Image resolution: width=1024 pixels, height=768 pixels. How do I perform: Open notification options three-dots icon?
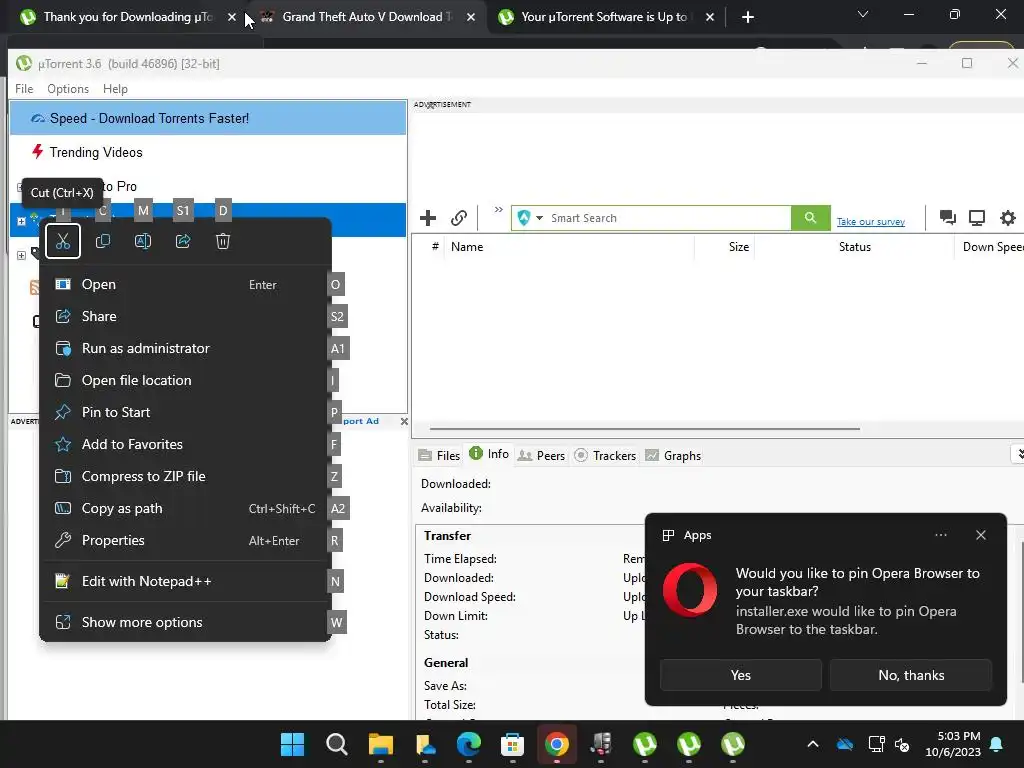coord(940,535)
